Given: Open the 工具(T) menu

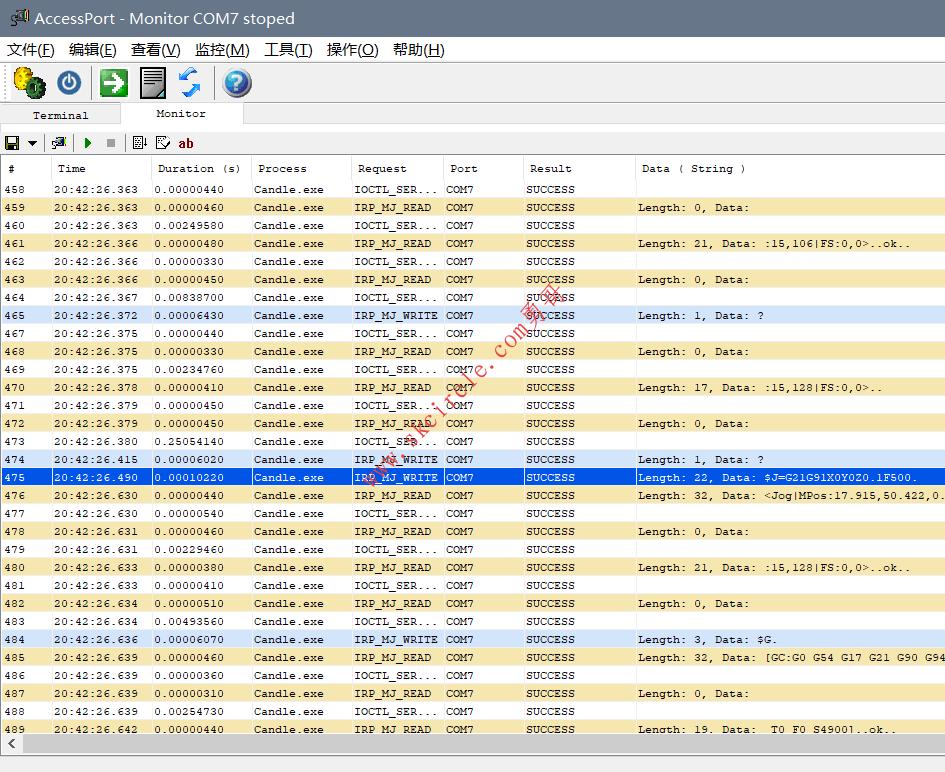Looking at the screenshot, I should [288, 50].
